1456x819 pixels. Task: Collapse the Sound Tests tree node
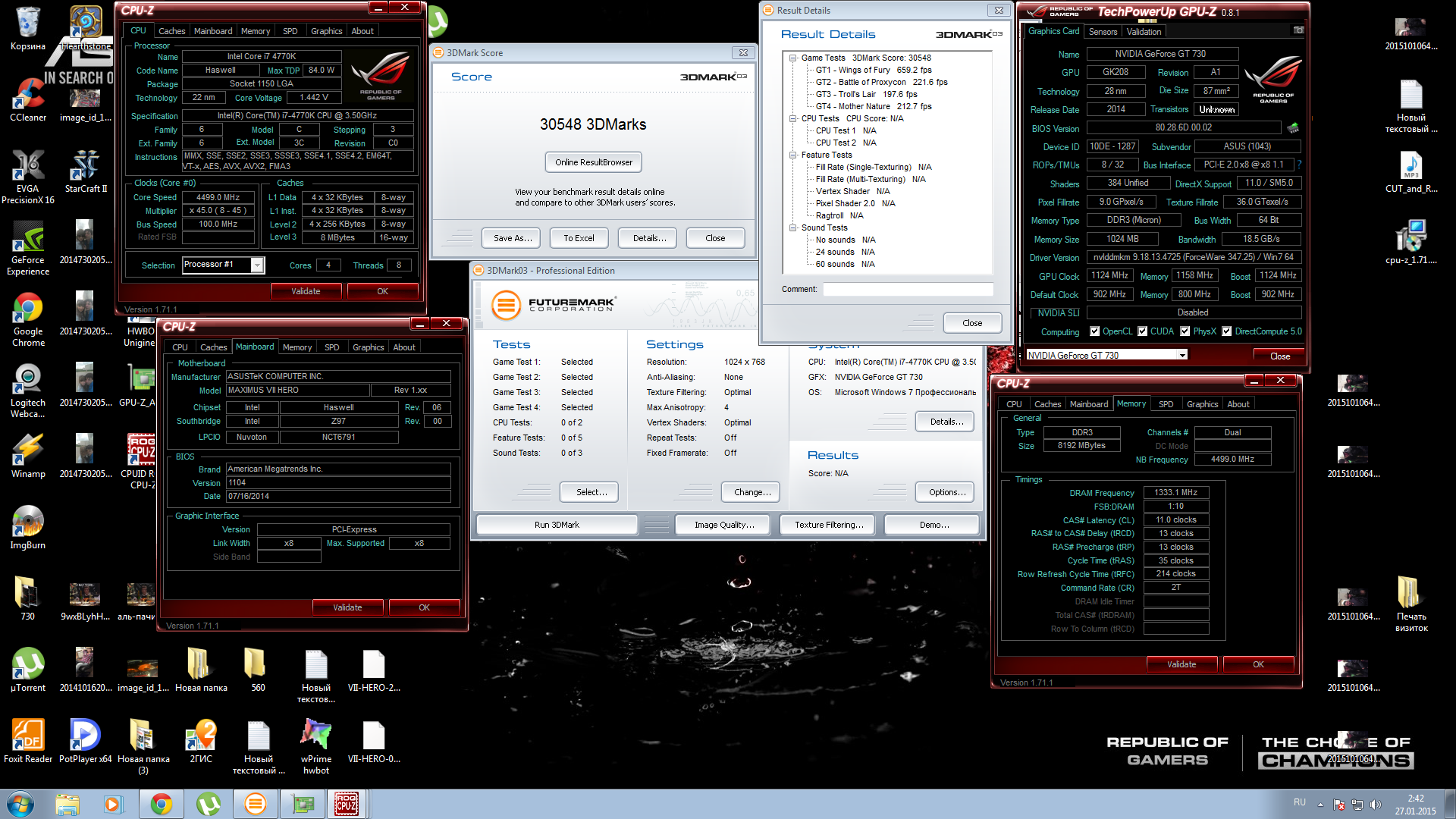pos(792,227)
